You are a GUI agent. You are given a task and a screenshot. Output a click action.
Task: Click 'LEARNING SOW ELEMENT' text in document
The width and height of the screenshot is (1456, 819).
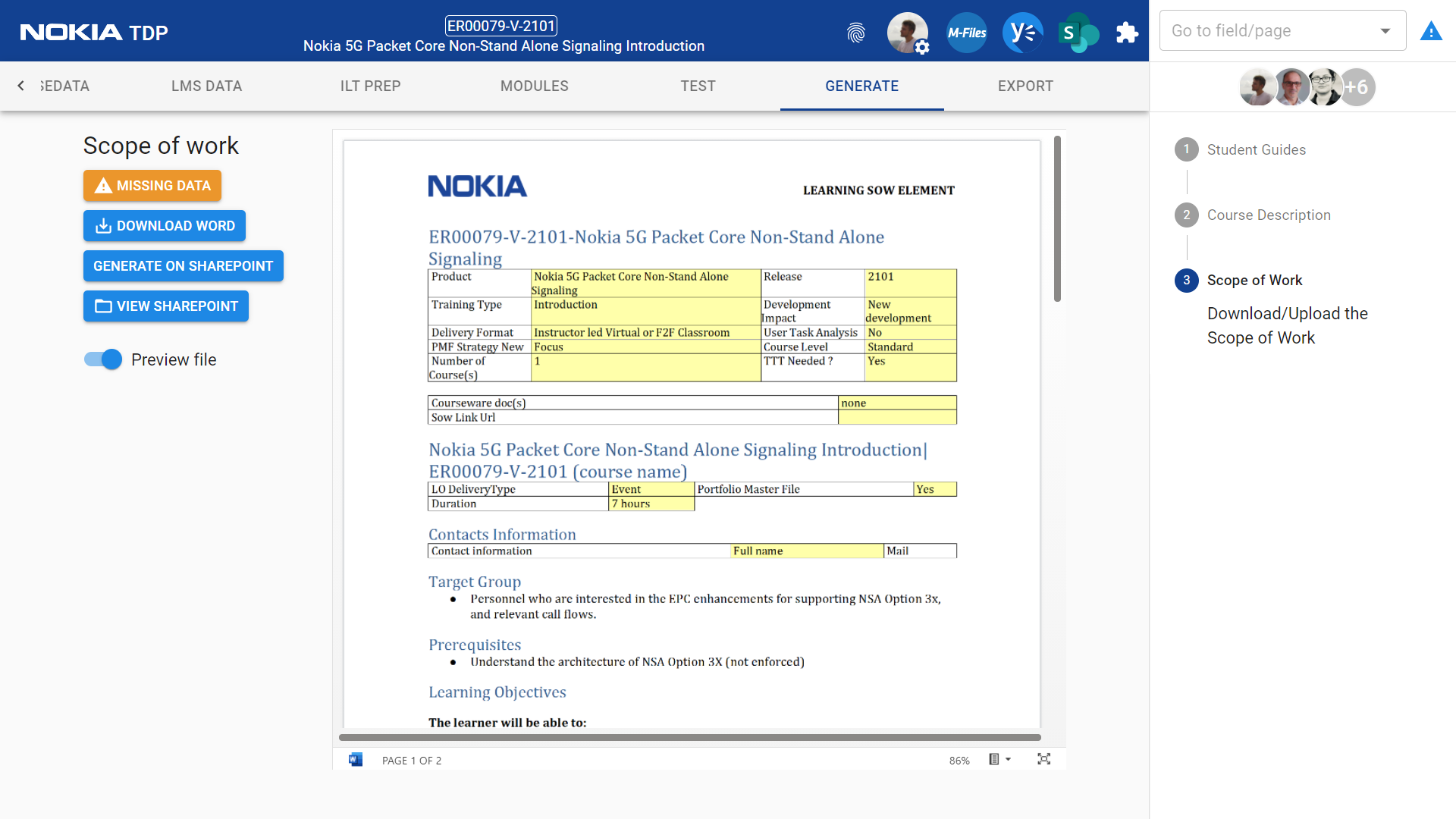tap(879, 190)
